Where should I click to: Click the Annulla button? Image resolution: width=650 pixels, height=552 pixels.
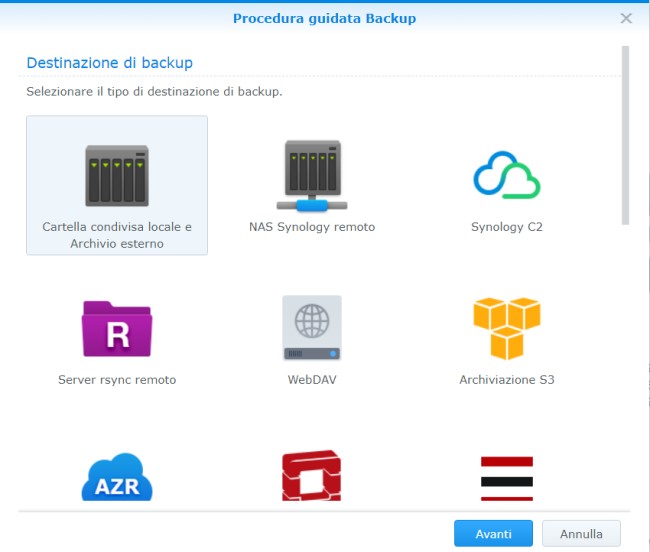(x=581, y=534)
